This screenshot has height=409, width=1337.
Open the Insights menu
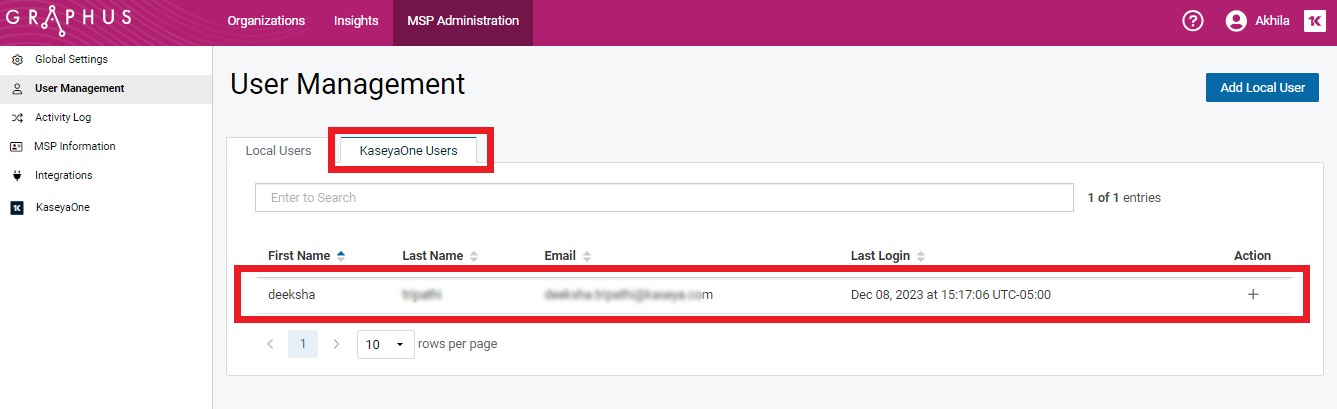pyautogui.click(x=356, y=21)
